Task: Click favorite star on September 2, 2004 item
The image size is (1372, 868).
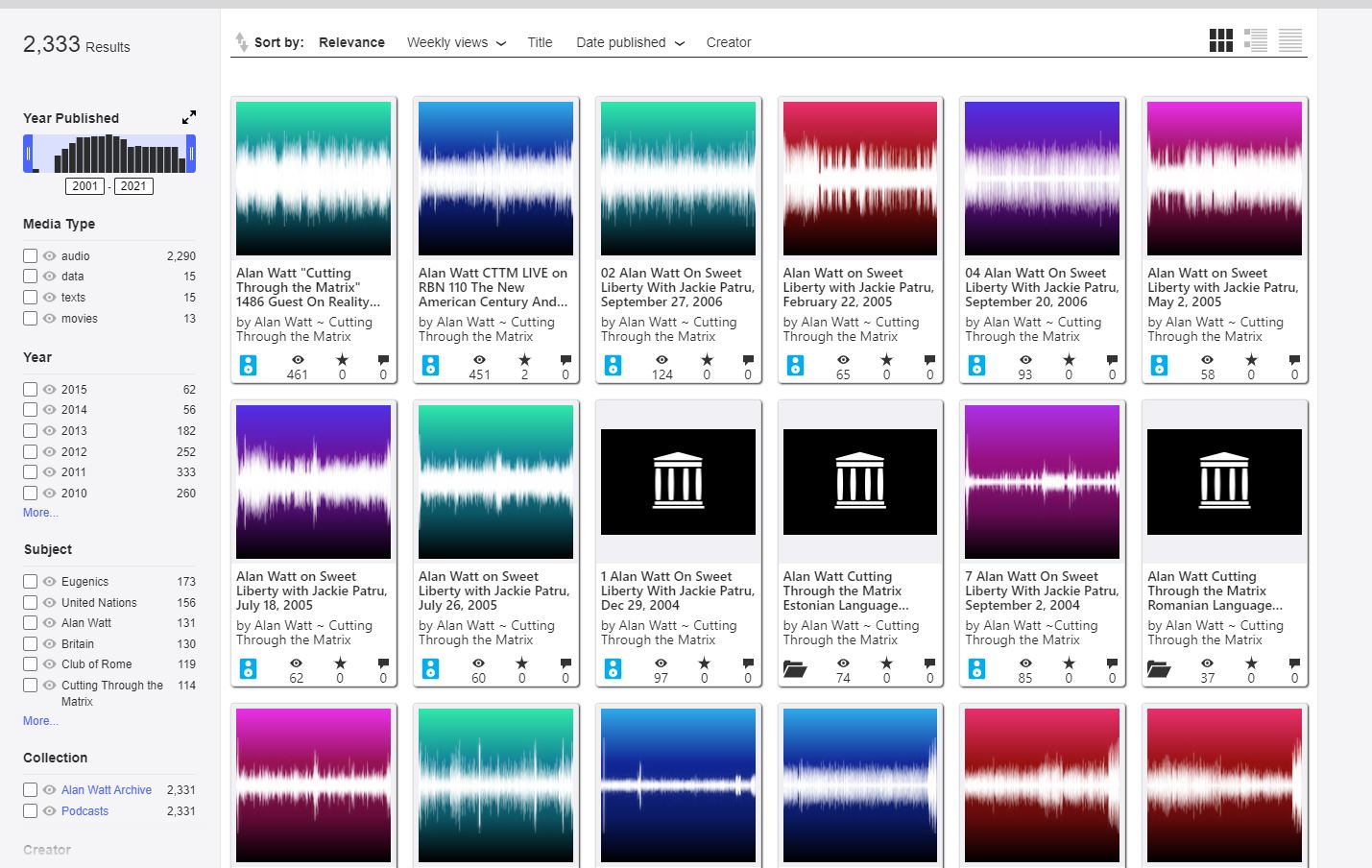Action: (1069, 663)
